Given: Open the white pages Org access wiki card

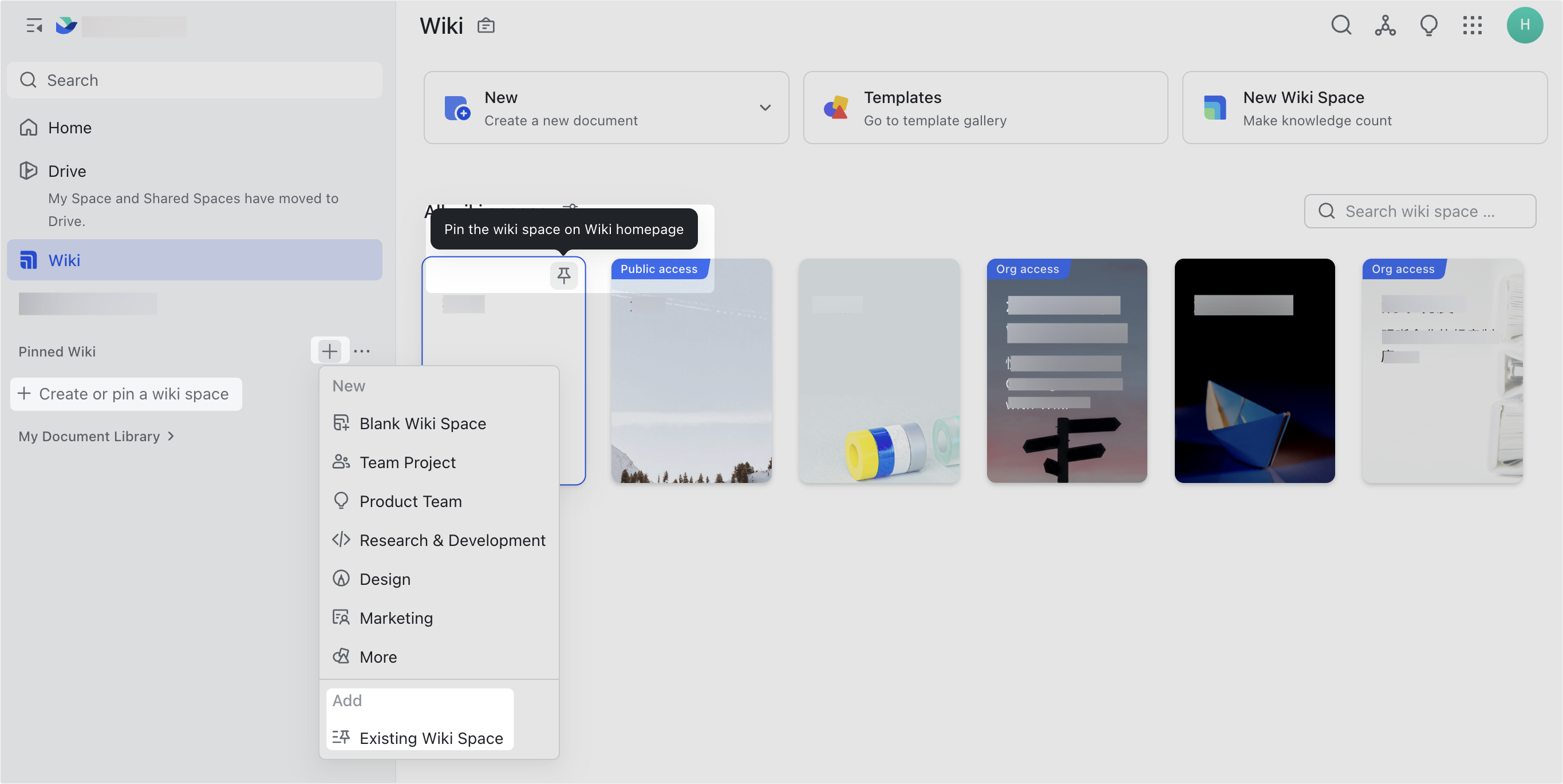Looking at the screenshot, I should click(x=1442, y=370).
